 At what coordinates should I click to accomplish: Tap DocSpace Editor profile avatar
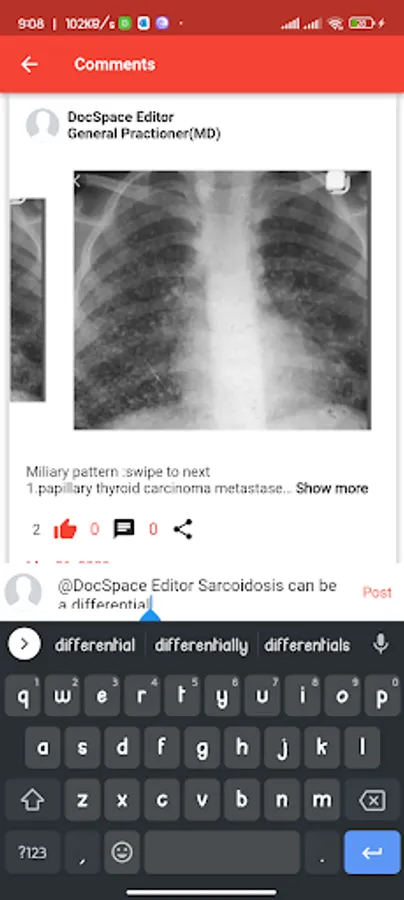[x=42, y=125]
